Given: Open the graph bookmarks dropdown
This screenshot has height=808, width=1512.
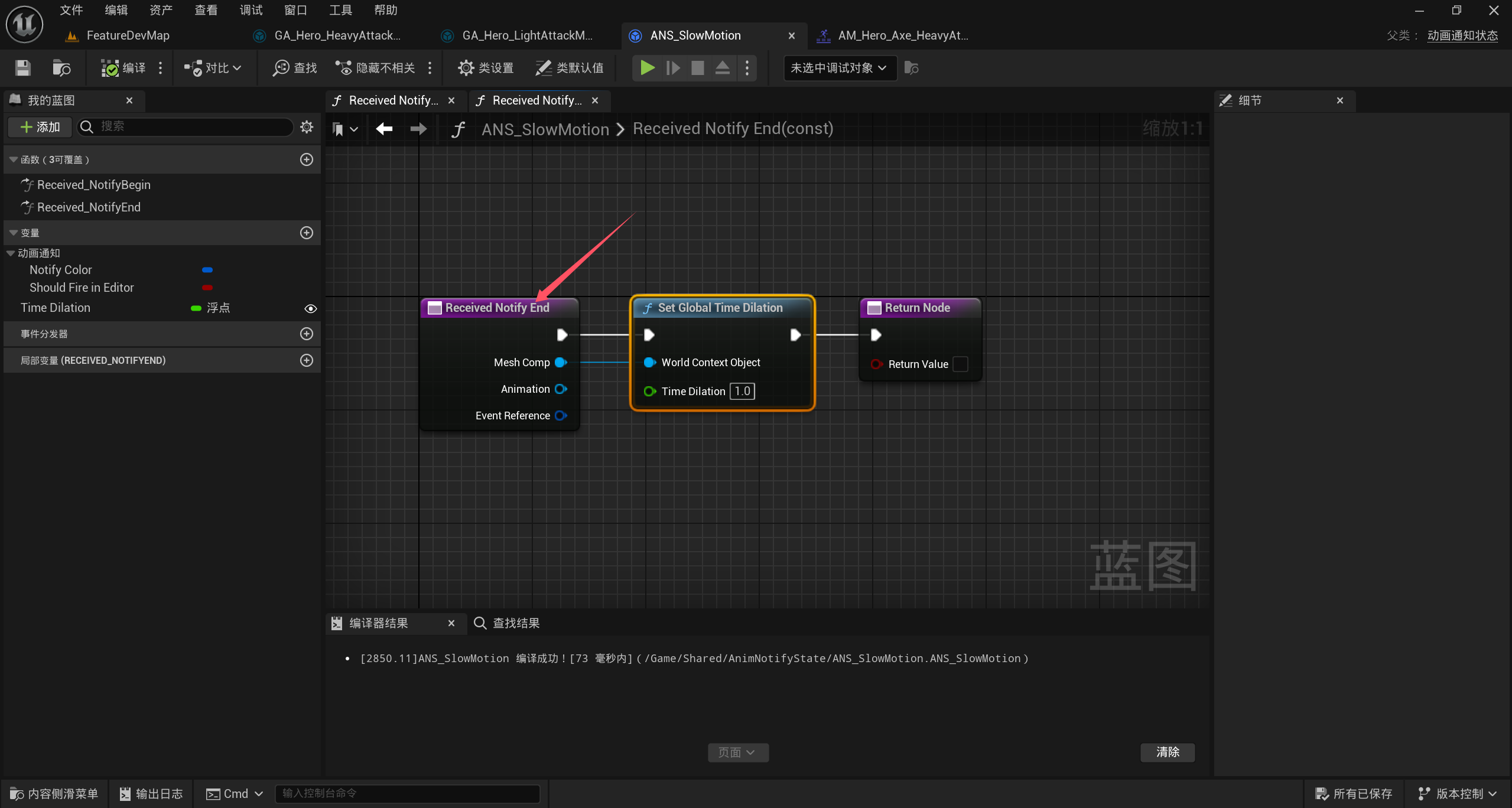Looking at the screenshot, I should (x=345, y=129).
